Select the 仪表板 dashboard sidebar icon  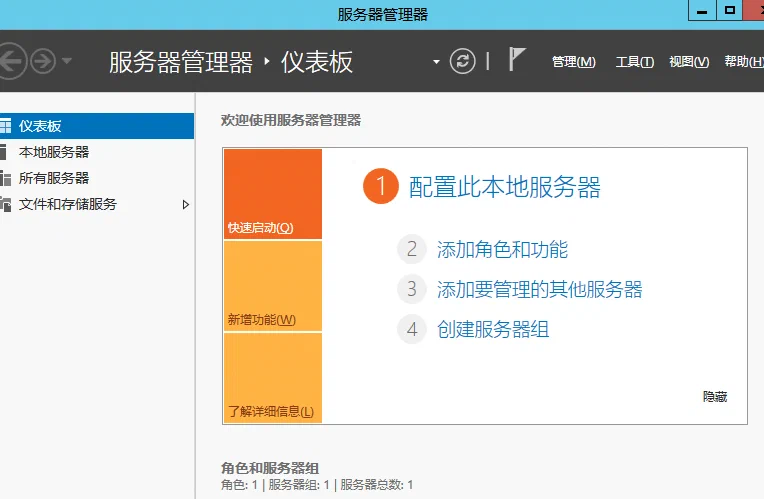coord(5,126)
